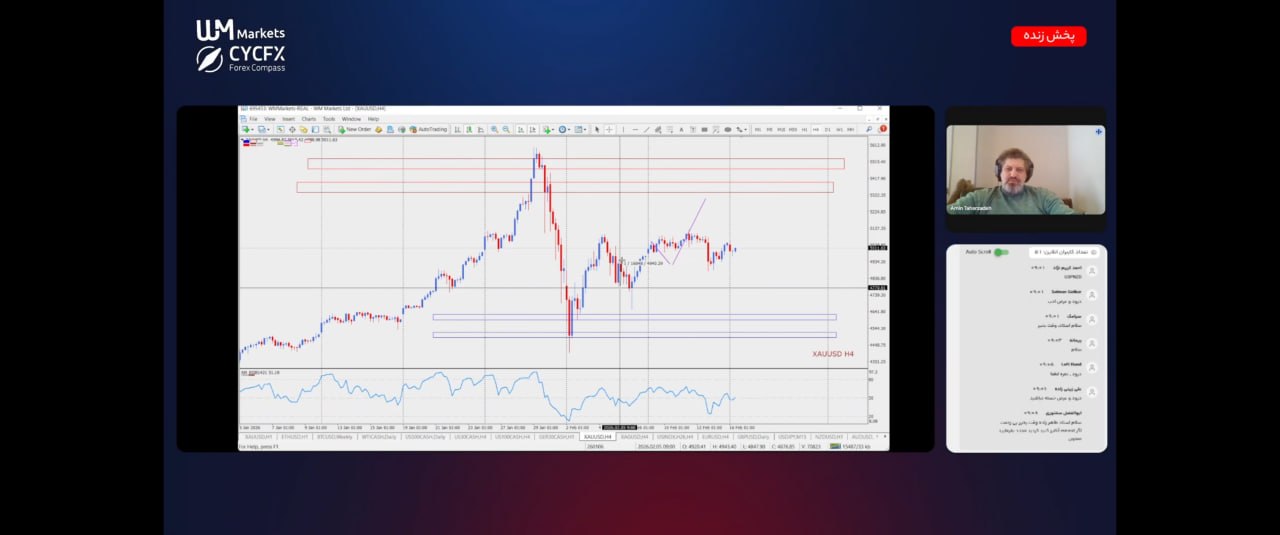Image resolution: width=1280 pixels, height=535 pixels.
Task: Open the File menu
Action: pos(253,119)
